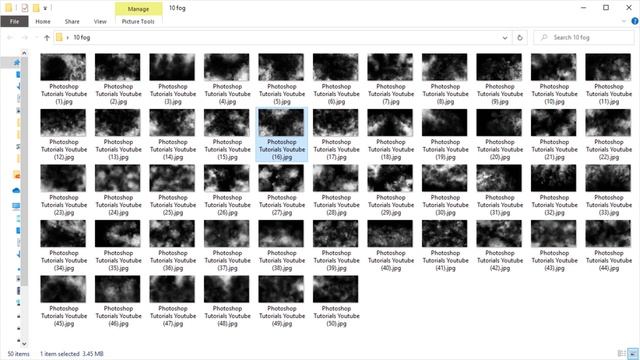Select thumbnail Photoshop Tutorials Youtube (19).jpg
This screenshot has width=640, height=360.
click(444, 122)
